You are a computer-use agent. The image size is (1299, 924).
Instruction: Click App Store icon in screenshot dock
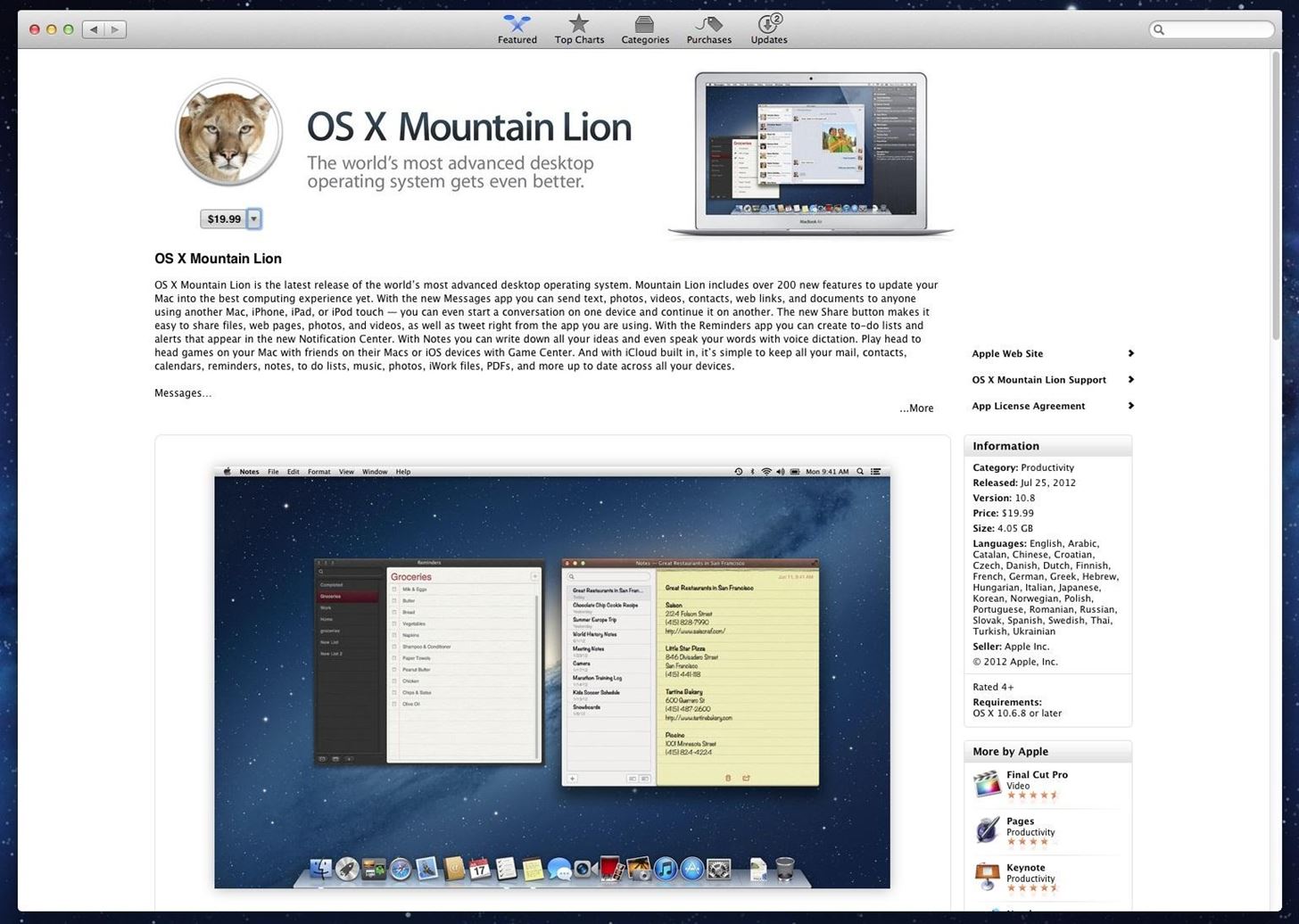[x=692, y=868]
